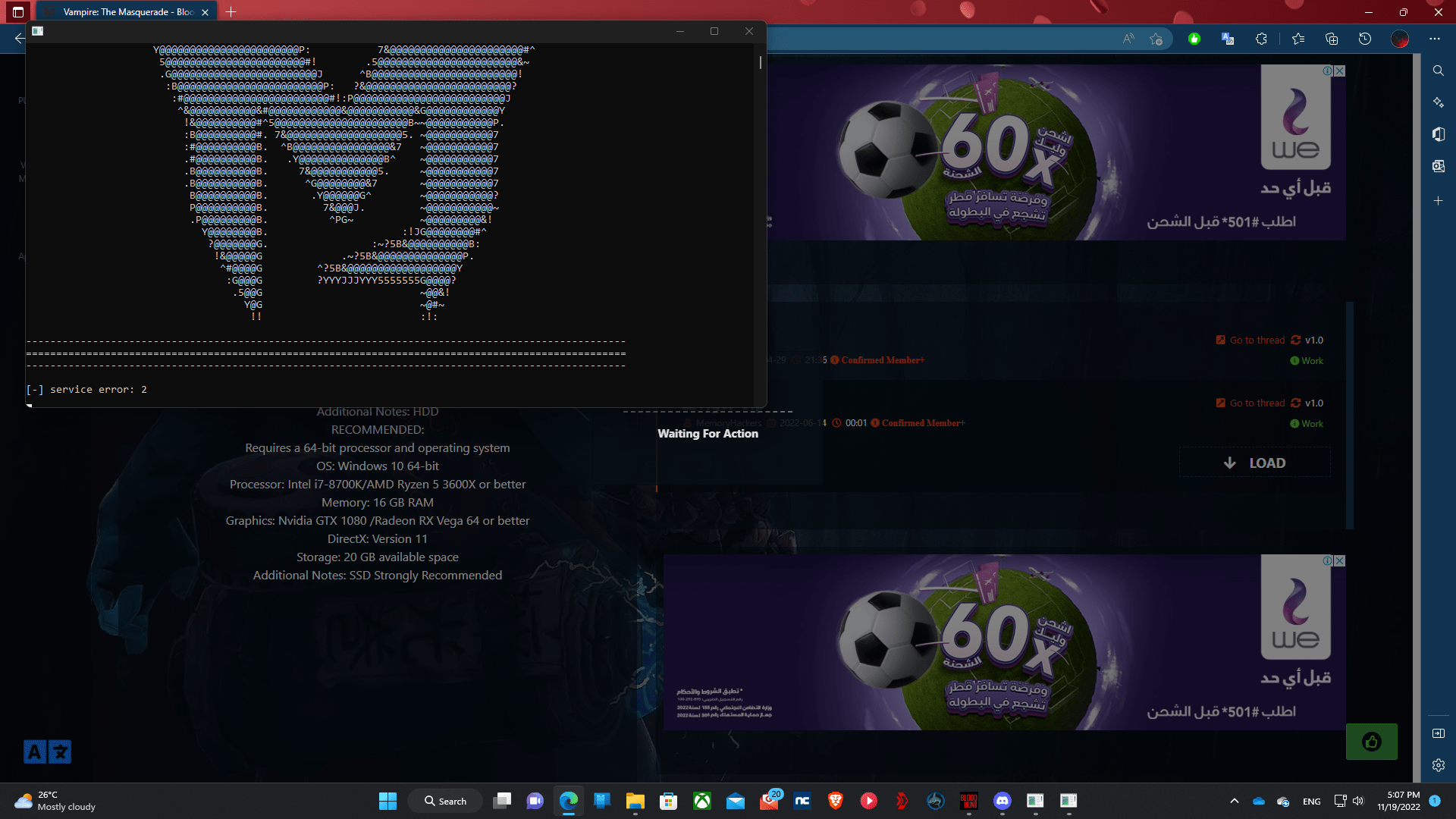
Task: Add this page to favorites
Action: (x=1156, y=39)
